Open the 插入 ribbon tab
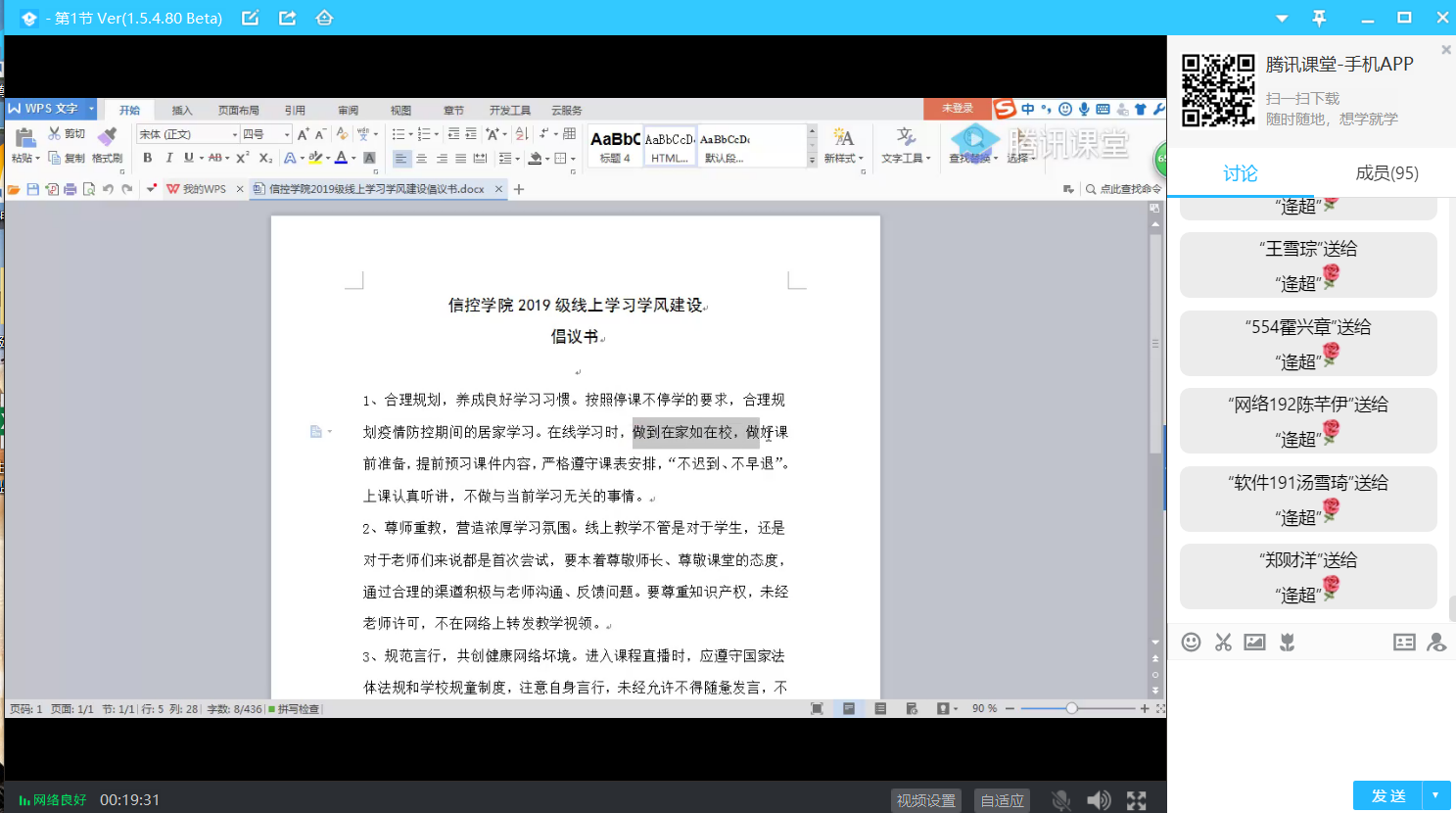Image resolution: width=1456 pixels, height=813 pixels. (x=182, y=111)
